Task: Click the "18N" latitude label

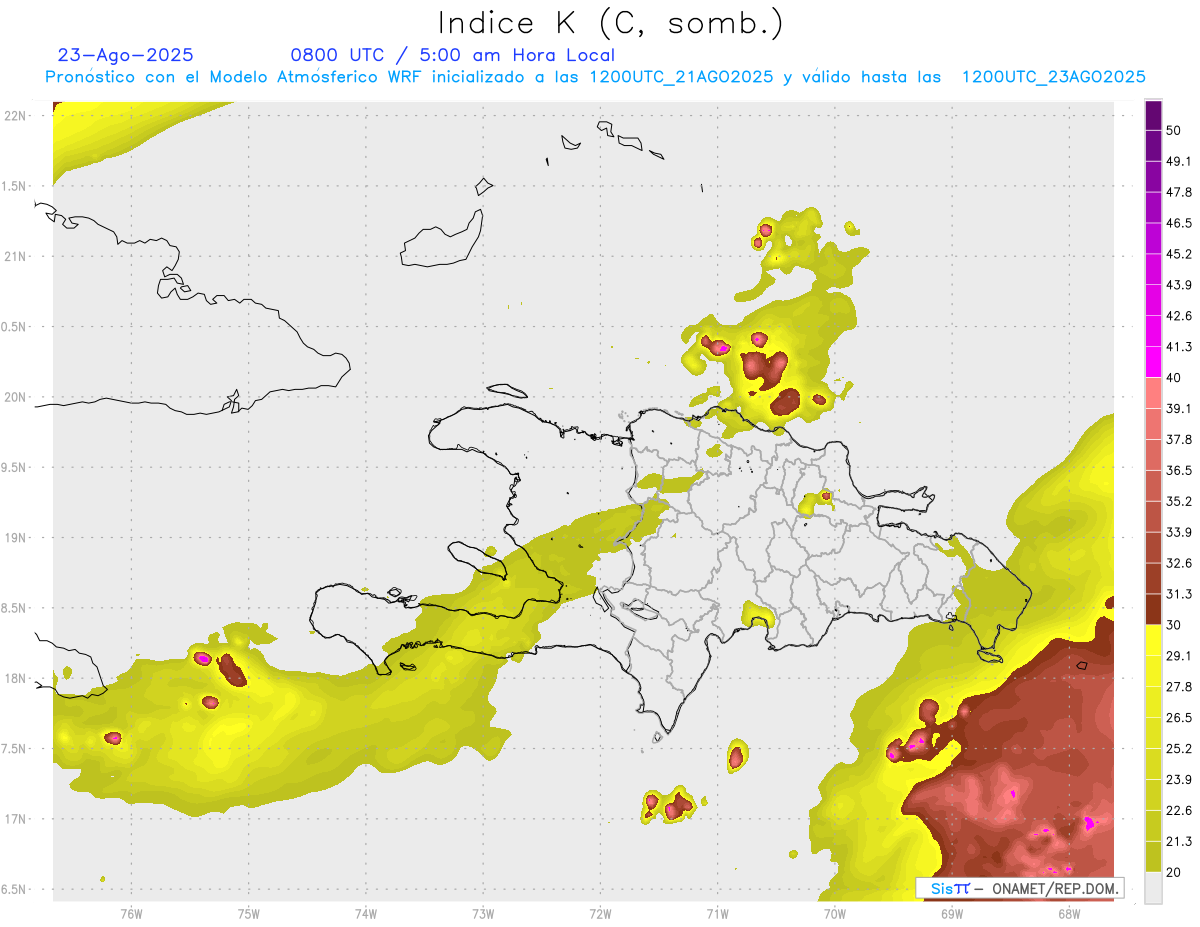Action: [16, 678]
